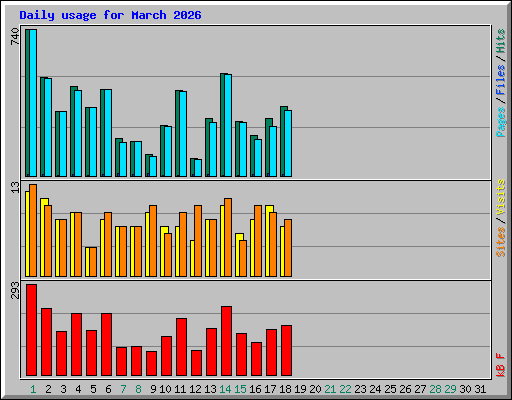Image resolution: width=512 pixels, height=400 pixels.
Task: Click the Pages legend label
Action: [501, 122]
